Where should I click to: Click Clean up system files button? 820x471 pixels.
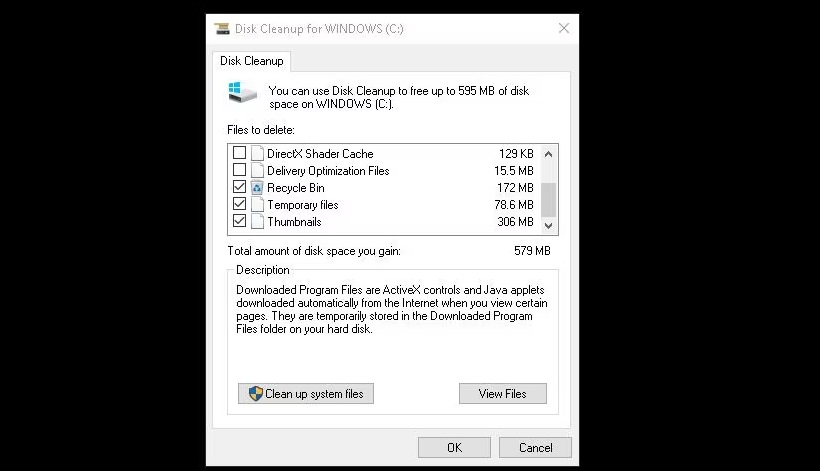pyautogui.click(x=306, y=394)
